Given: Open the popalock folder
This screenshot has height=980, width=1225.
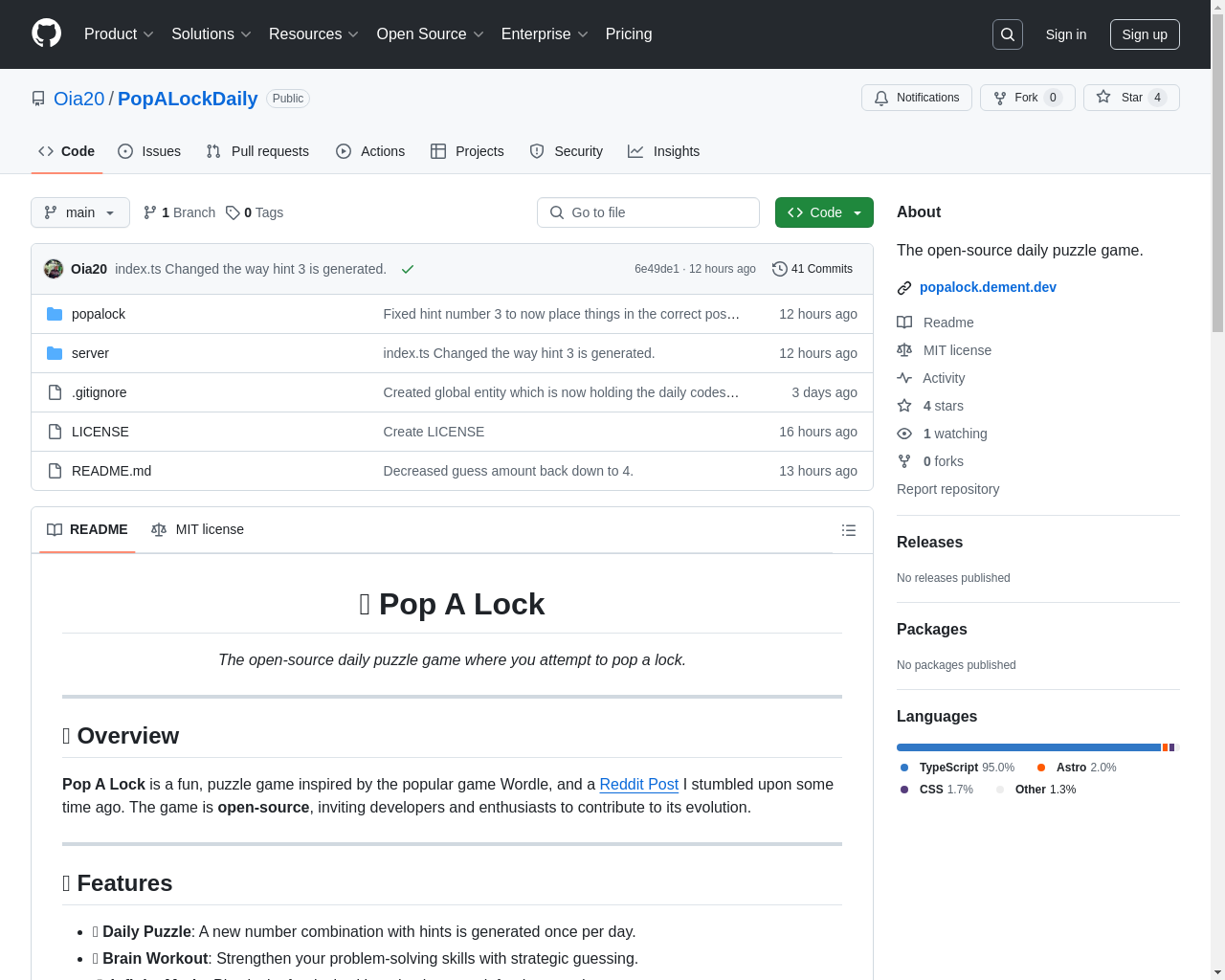Looking at the screenshot, I should click(99, 314).
